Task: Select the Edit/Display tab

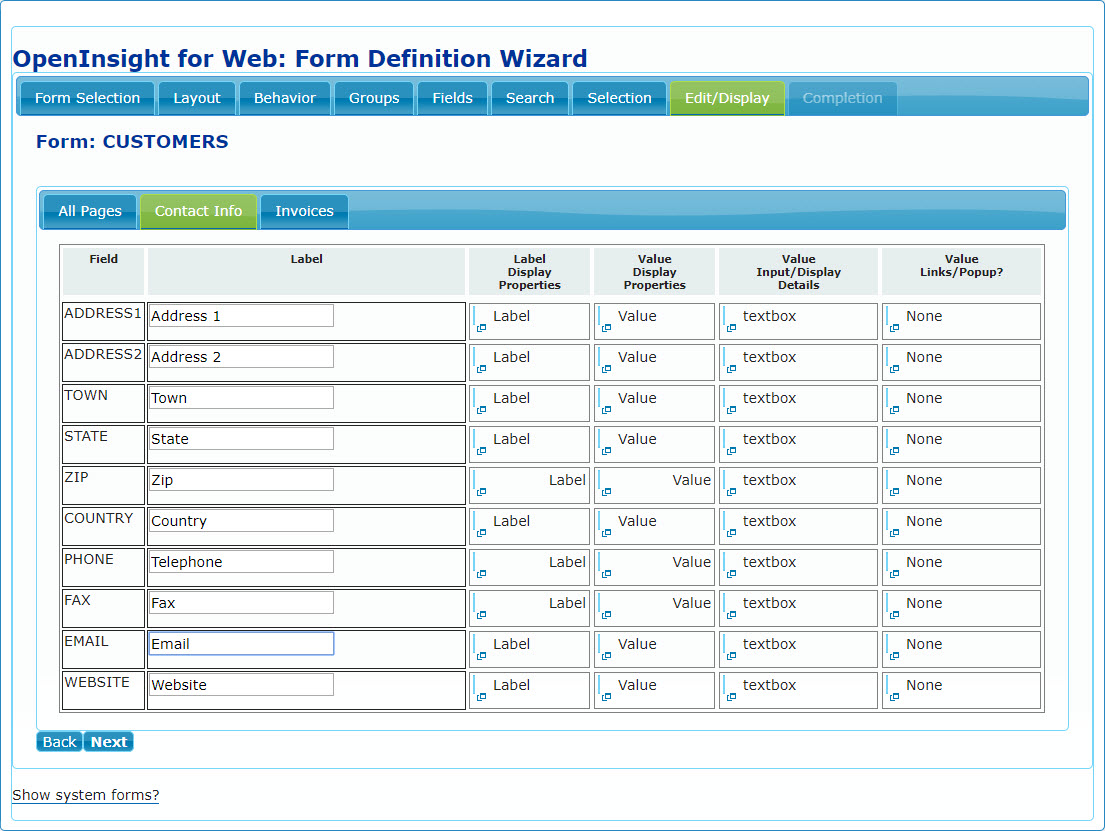Action: (x=727, y=98)
